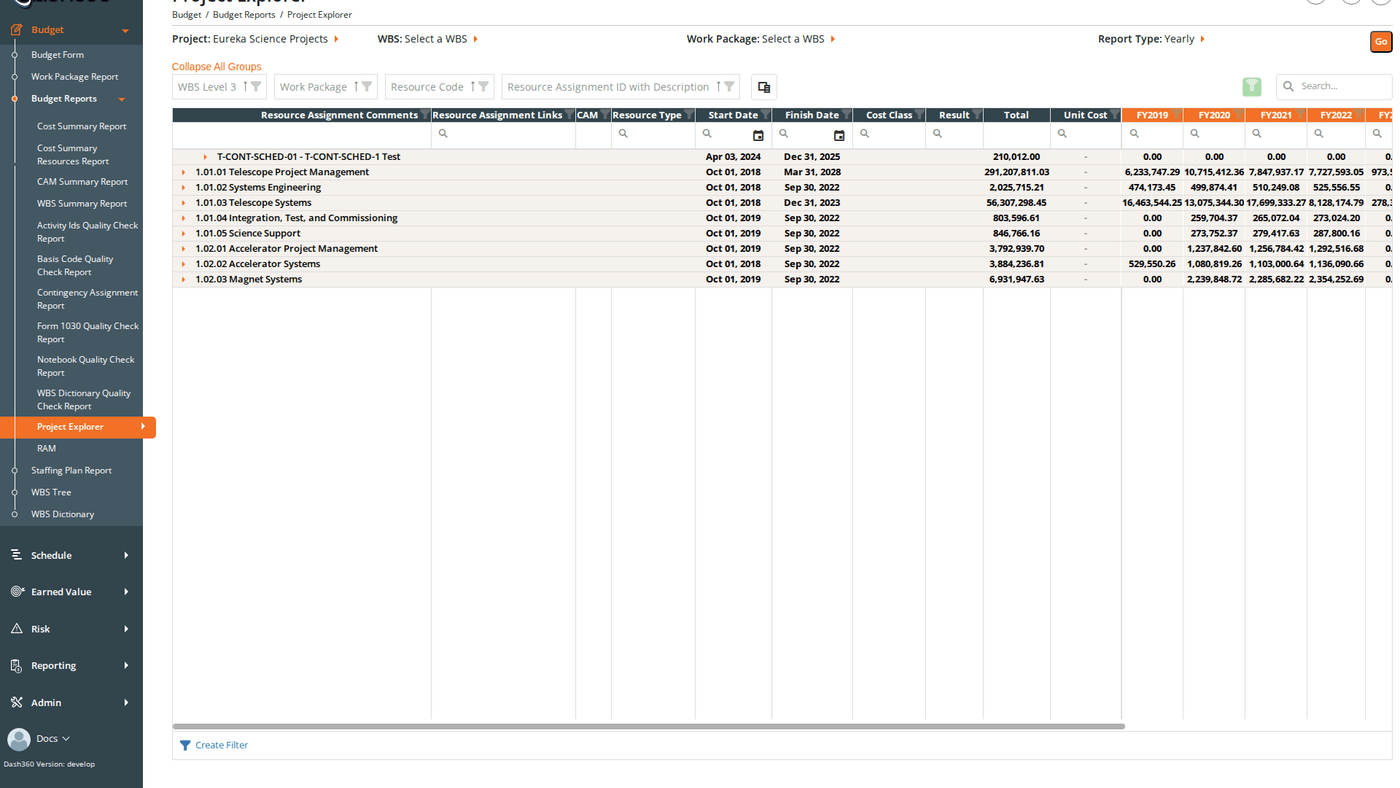This screenshot has width=1400, height=788.
Task: Click search magnifier in Cost Class filter cell
Action: coord(864,134)
